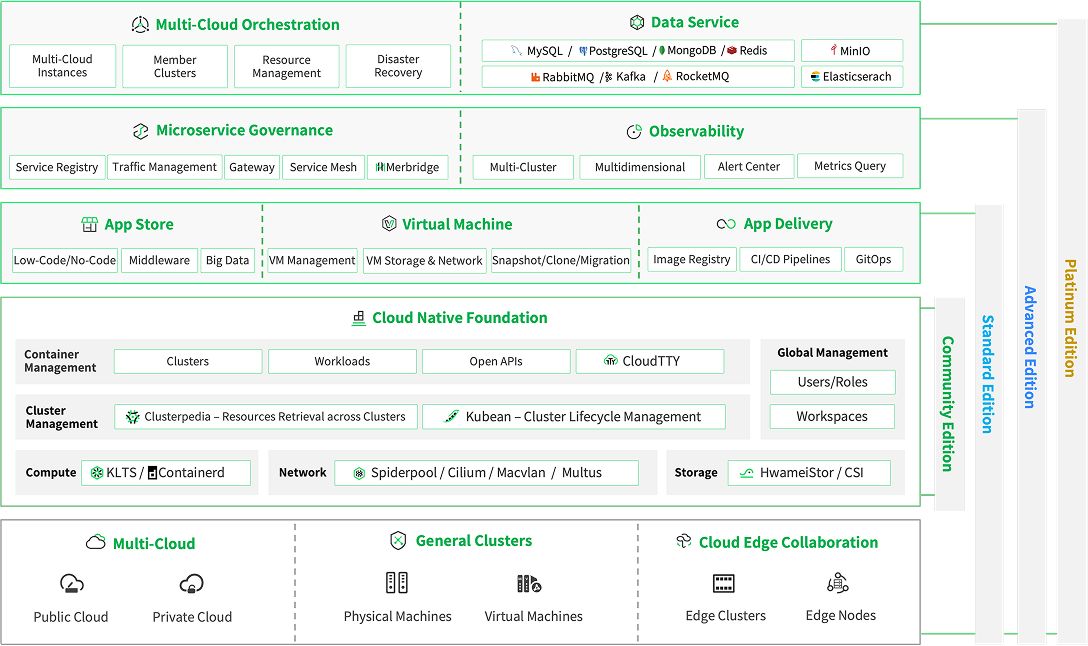This screenshot has width=1088, height=646.
Task: Click the Kubean logo icon
Action: pos(452,416)
